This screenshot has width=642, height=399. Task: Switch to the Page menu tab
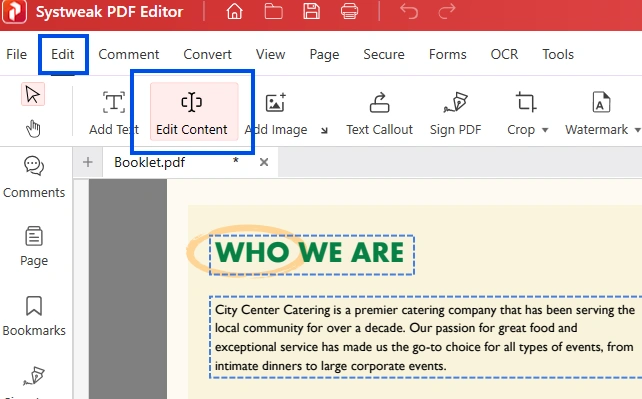[x=324, y=54]
